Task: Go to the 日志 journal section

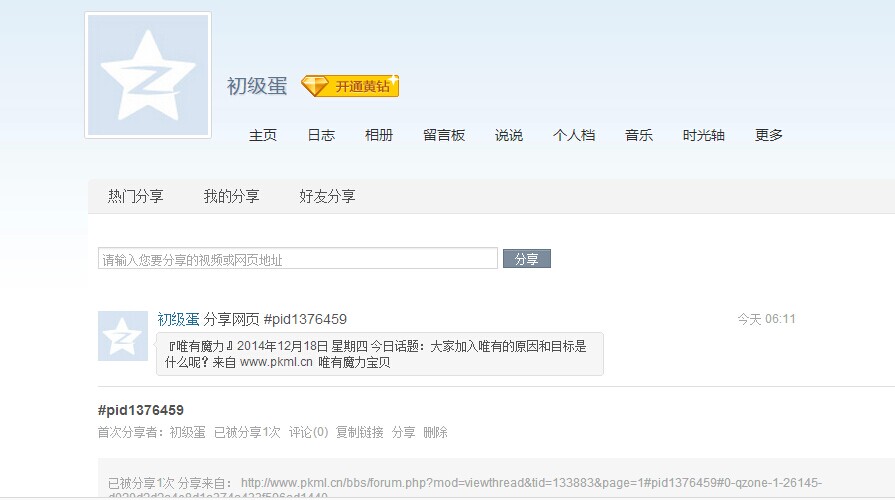Action: tap(321, 136)
